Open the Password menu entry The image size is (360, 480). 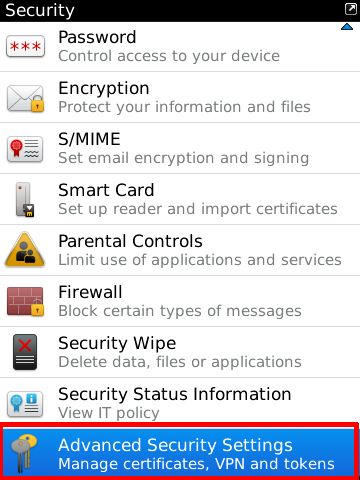pyautogui.click(x=180, y=47)
